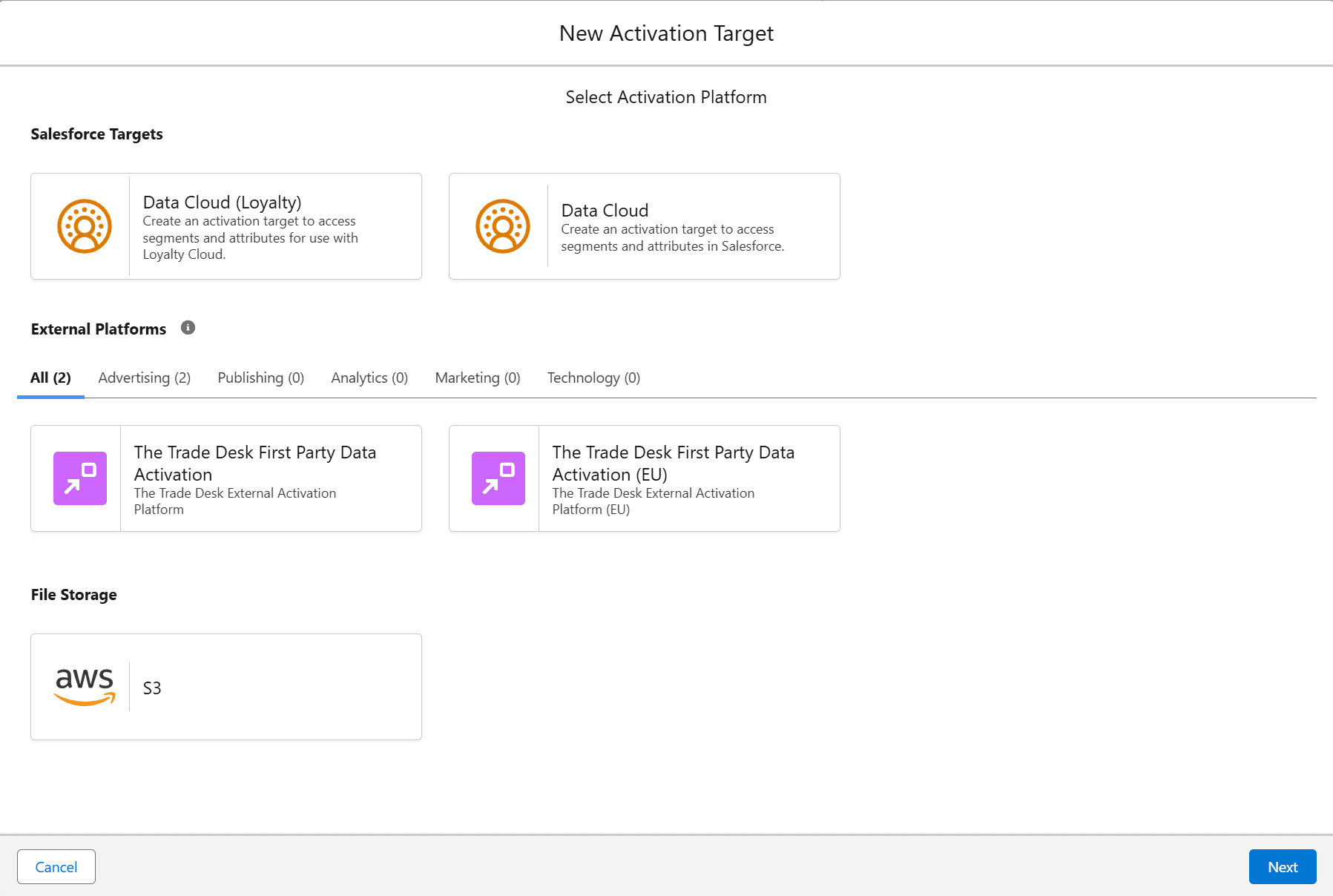
Task: Select the S3 file storage label
Action: click(x=152, y=688)
